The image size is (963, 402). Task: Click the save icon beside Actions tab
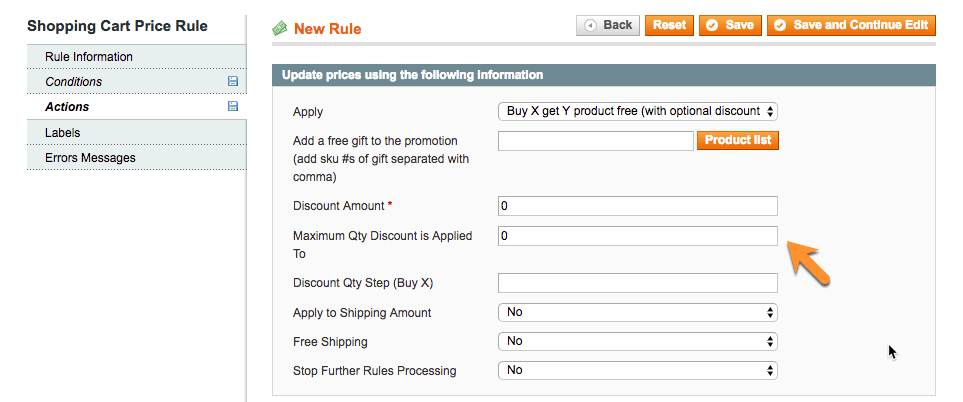click(x=233, y=107)
